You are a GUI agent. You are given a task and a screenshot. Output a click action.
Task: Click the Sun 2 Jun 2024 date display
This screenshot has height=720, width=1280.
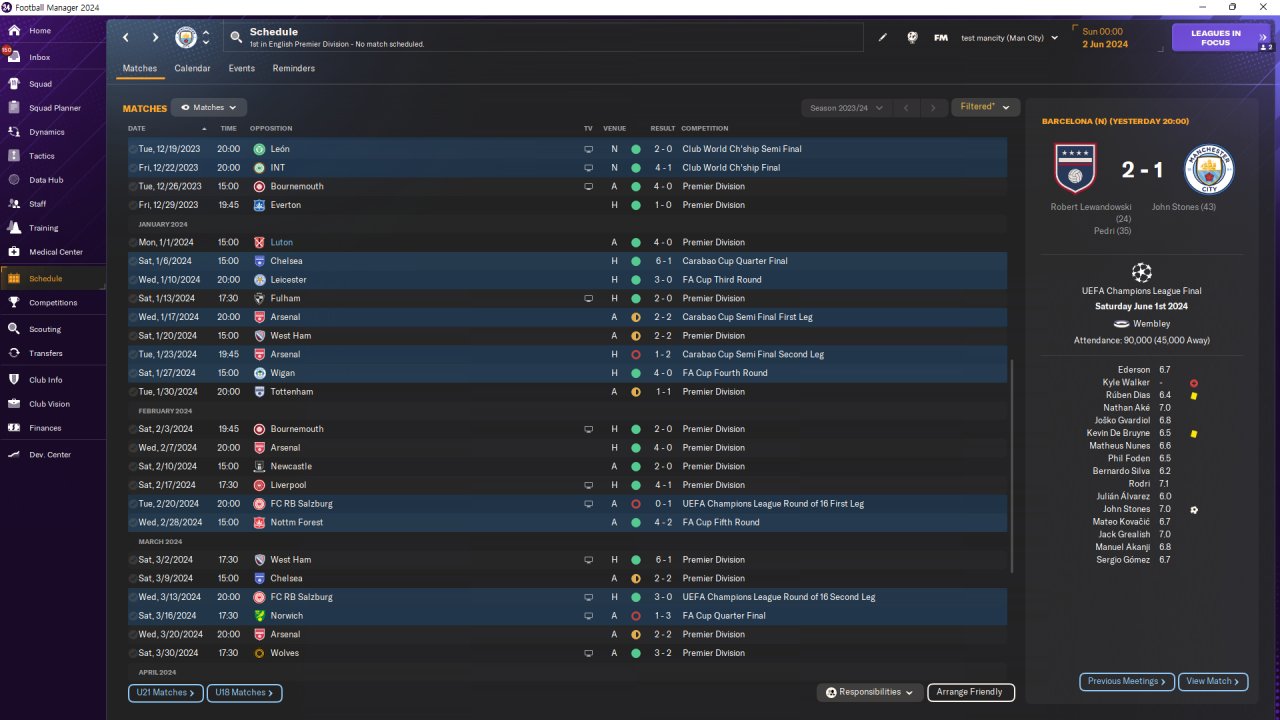click(x=1105, y=38)
